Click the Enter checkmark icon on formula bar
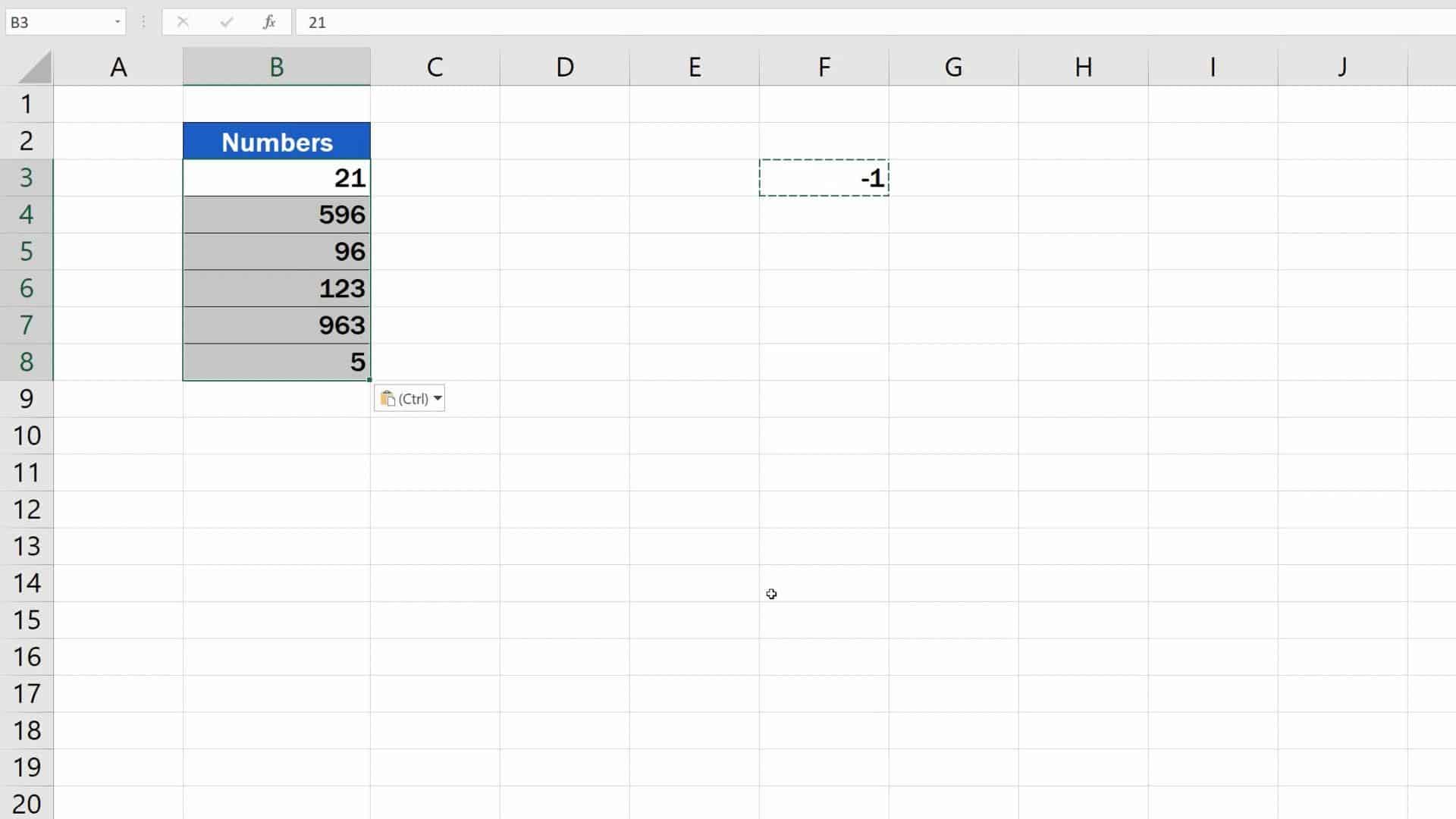The image size is (1456, 819). (225, 22)
